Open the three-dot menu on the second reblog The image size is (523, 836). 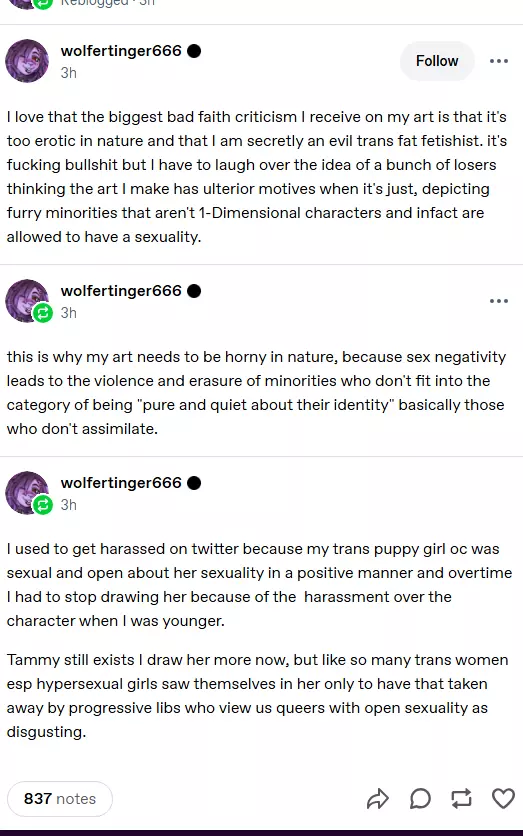coord(498,301)
